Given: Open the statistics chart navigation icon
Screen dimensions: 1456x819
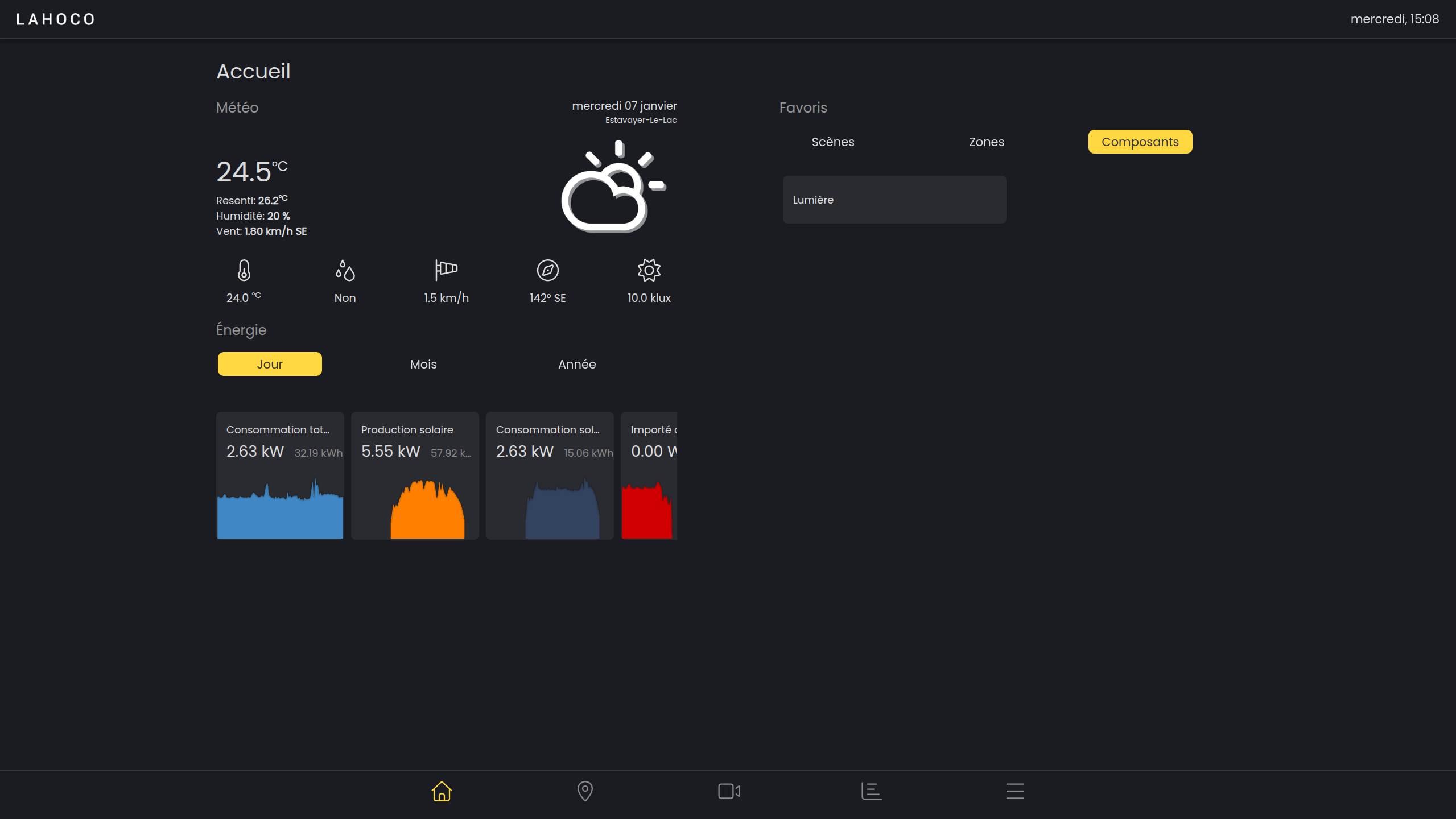Looking at the screenshot, I should pos(871,791).
